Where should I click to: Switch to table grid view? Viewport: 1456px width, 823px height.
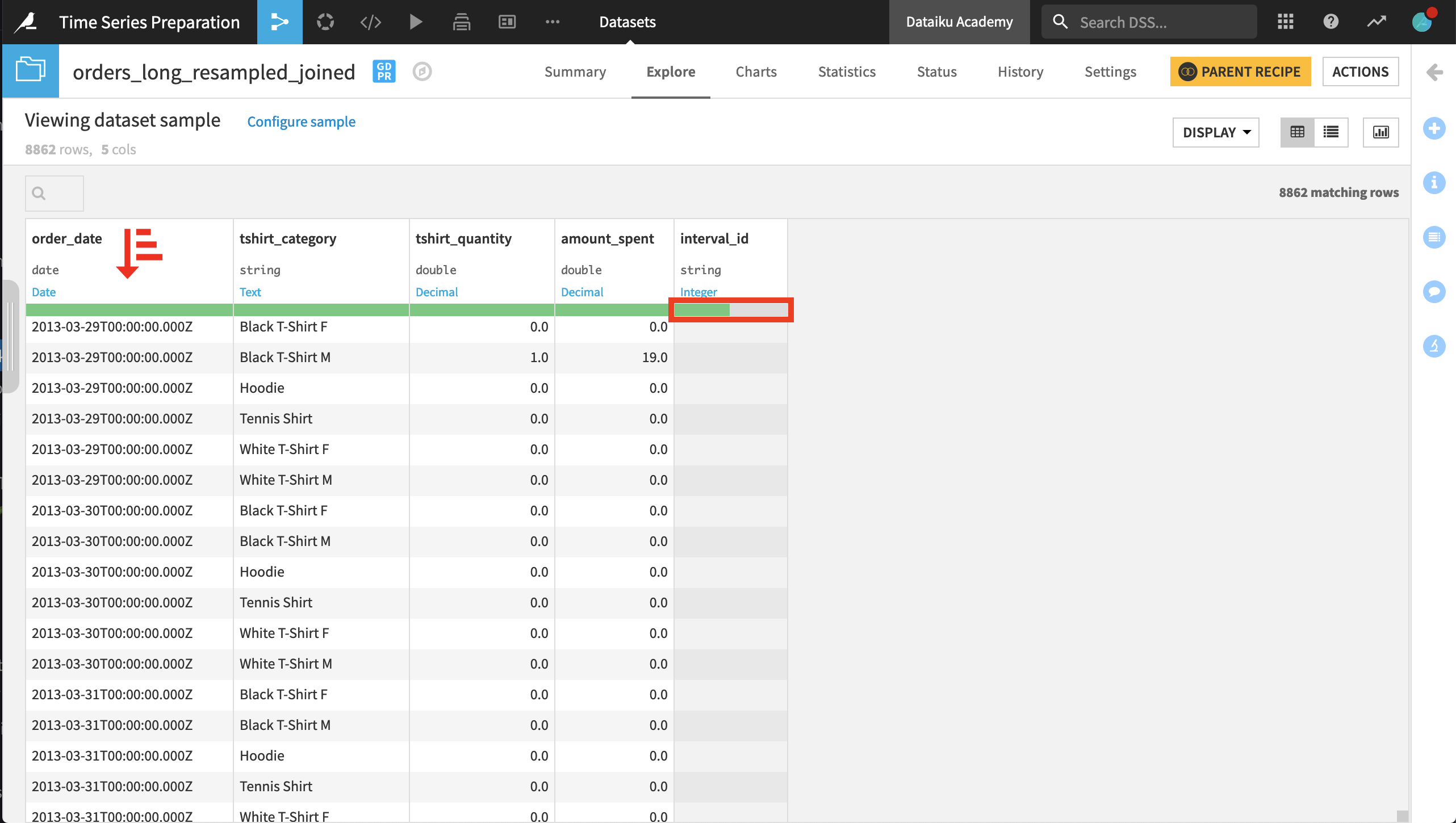click(x=1297, y=132)
